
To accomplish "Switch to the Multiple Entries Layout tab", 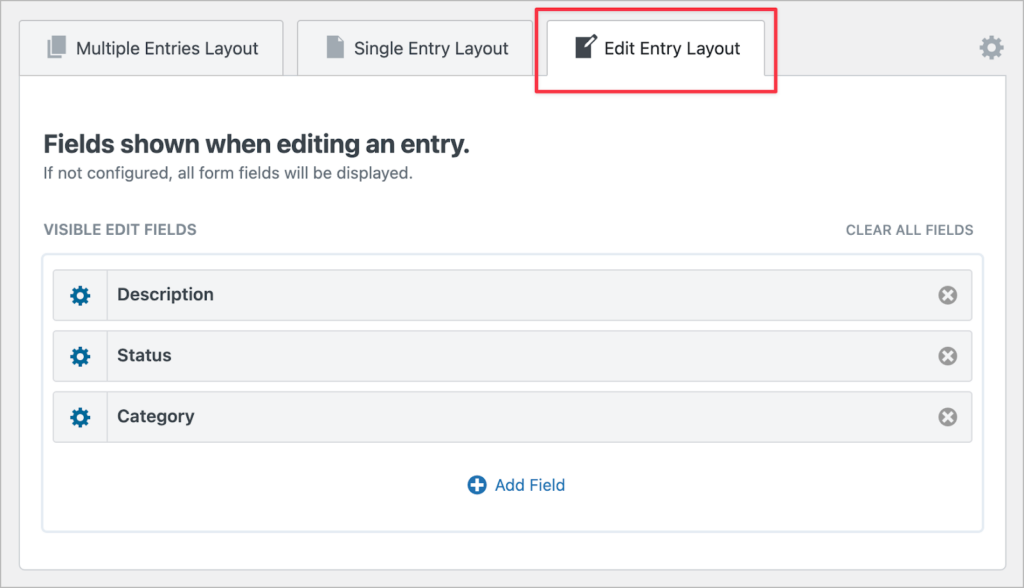I will click(150, 47).
